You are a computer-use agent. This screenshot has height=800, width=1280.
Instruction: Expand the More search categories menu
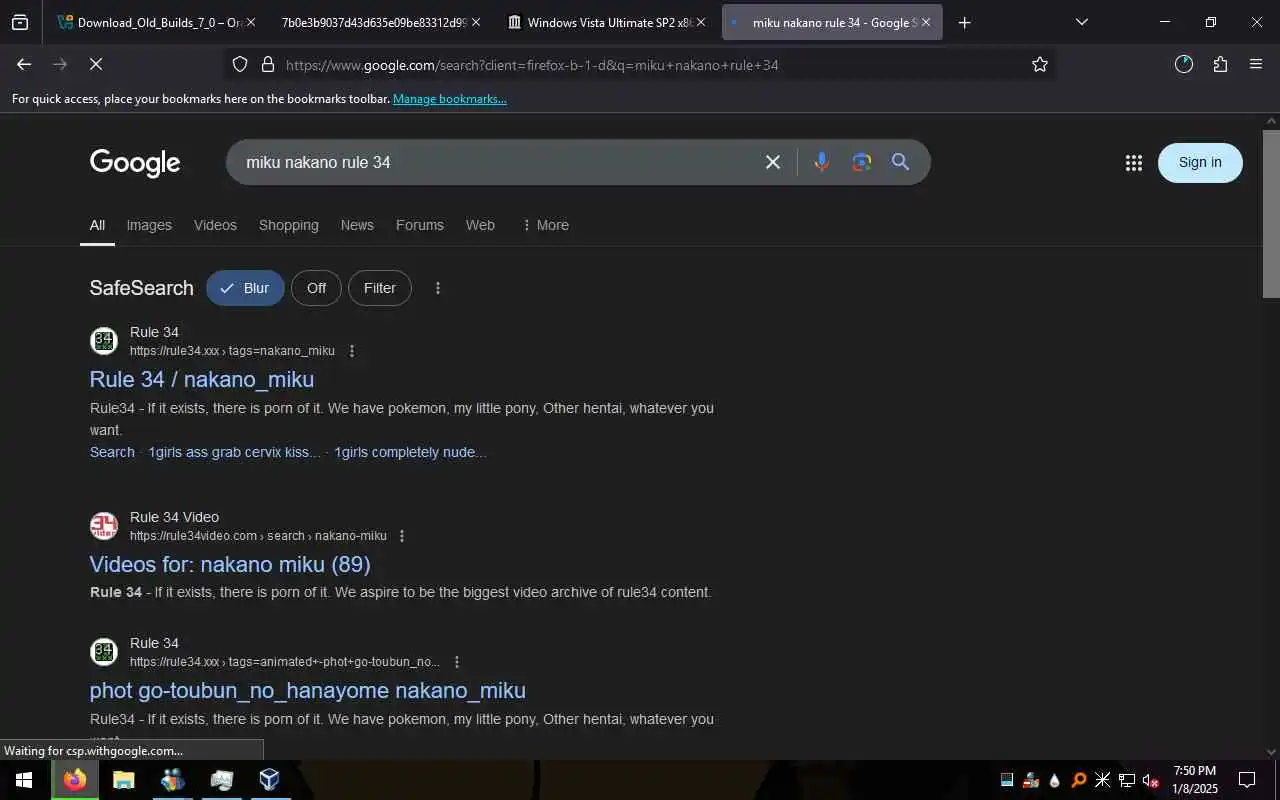[x=545, y=225]
